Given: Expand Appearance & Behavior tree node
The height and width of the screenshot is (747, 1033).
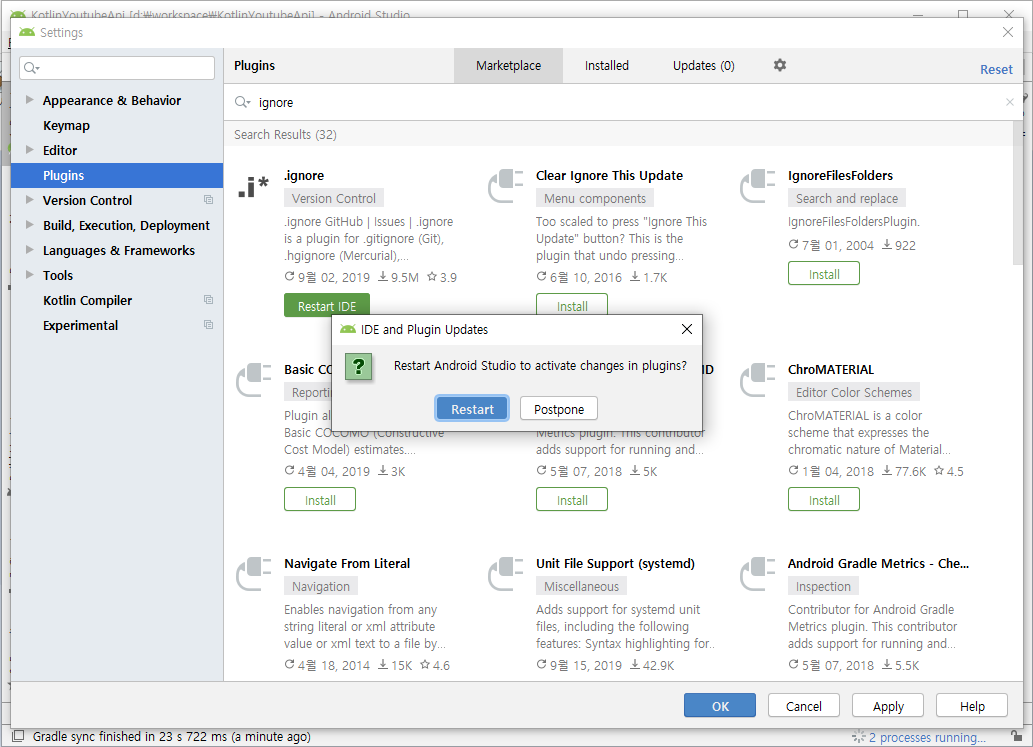Looking at the screenshot, I should pyautogui.click(x=29, y=99).
